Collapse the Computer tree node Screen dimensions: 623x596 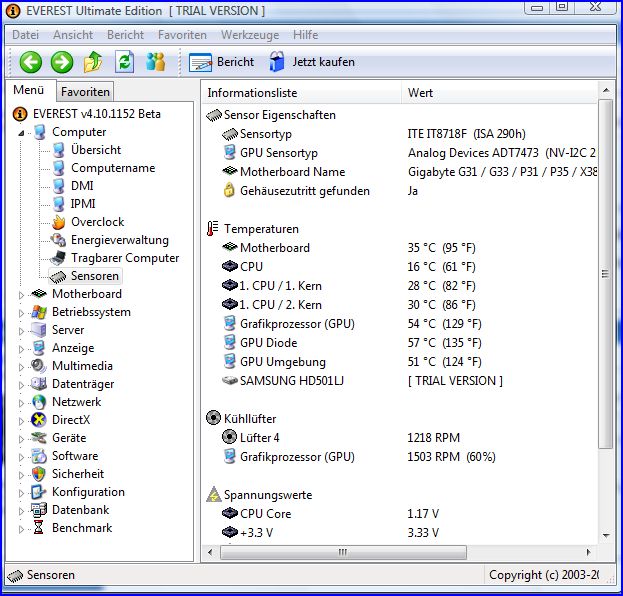point(21,133)
